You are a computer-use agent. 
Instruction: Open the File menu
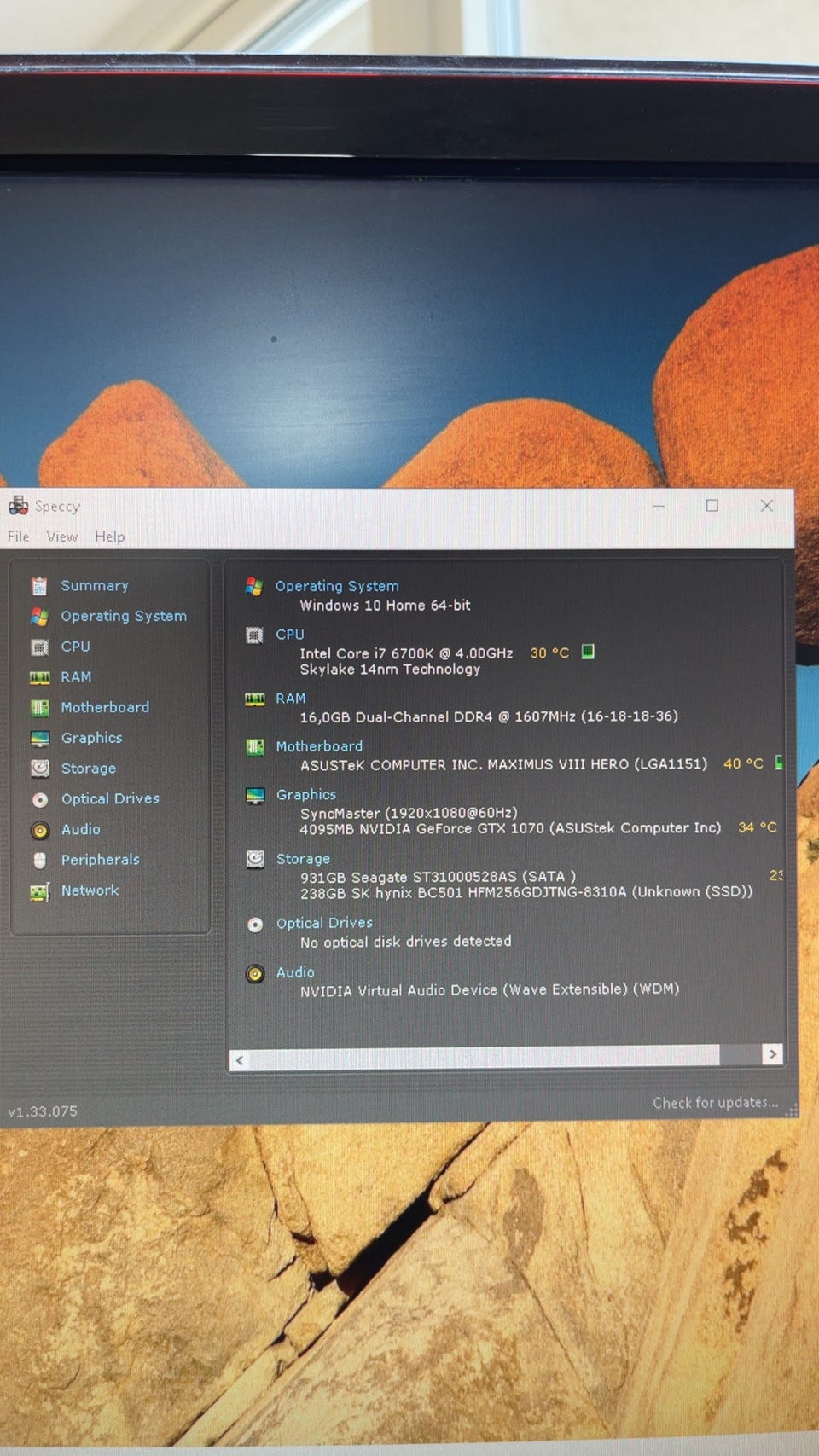[x=19, y=537]
